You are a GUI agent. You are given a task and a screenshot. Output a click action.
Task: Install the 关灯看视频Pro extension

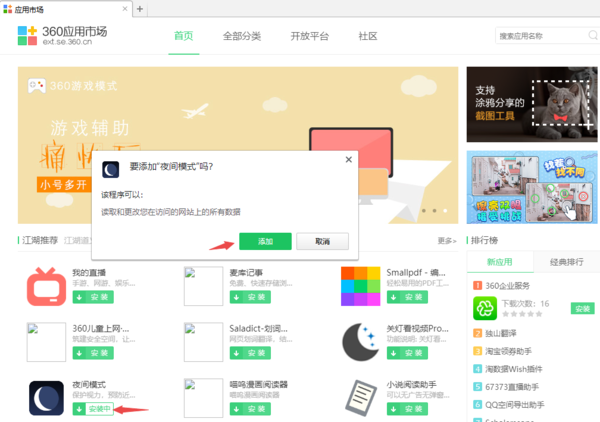click(x=407, y=353)
